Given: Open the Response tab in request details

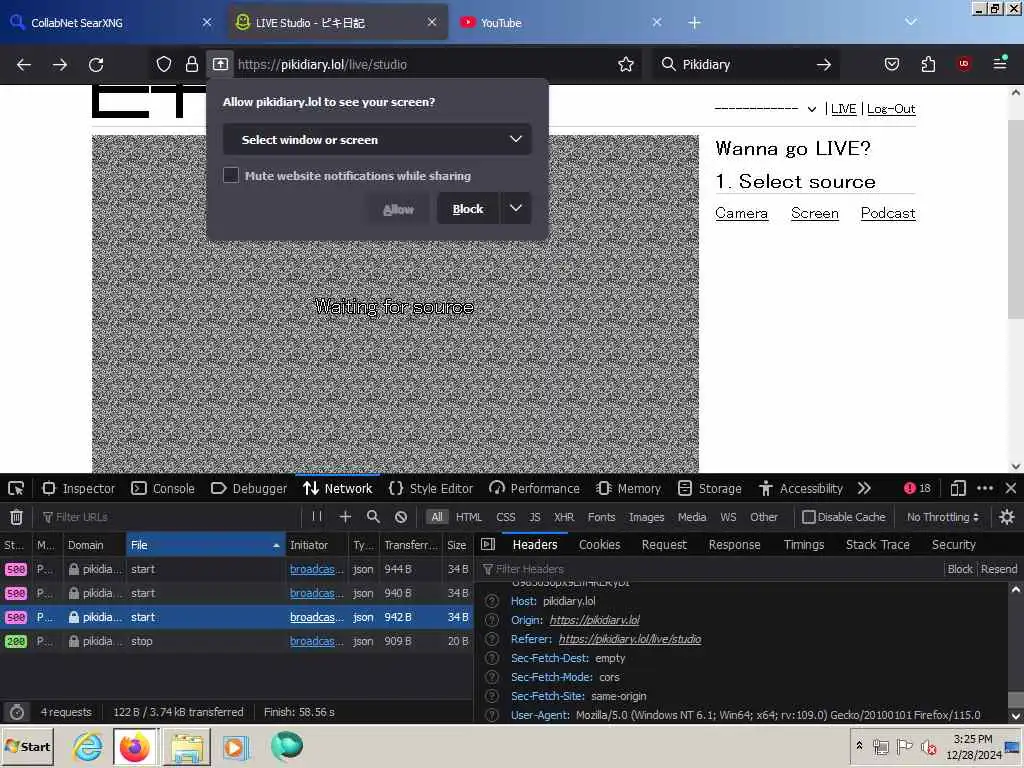Looking at the screenshot, I should [734, 545].
